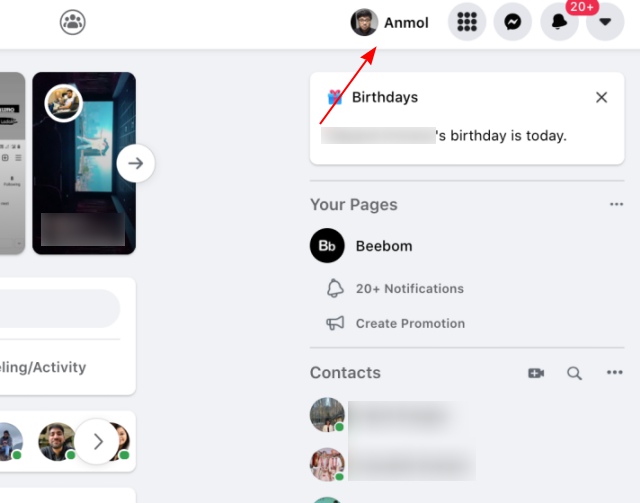This screenshot has width=640, height=503.
Task: Open the notifications bell with 20+ badge
Action: coord(559,22)
